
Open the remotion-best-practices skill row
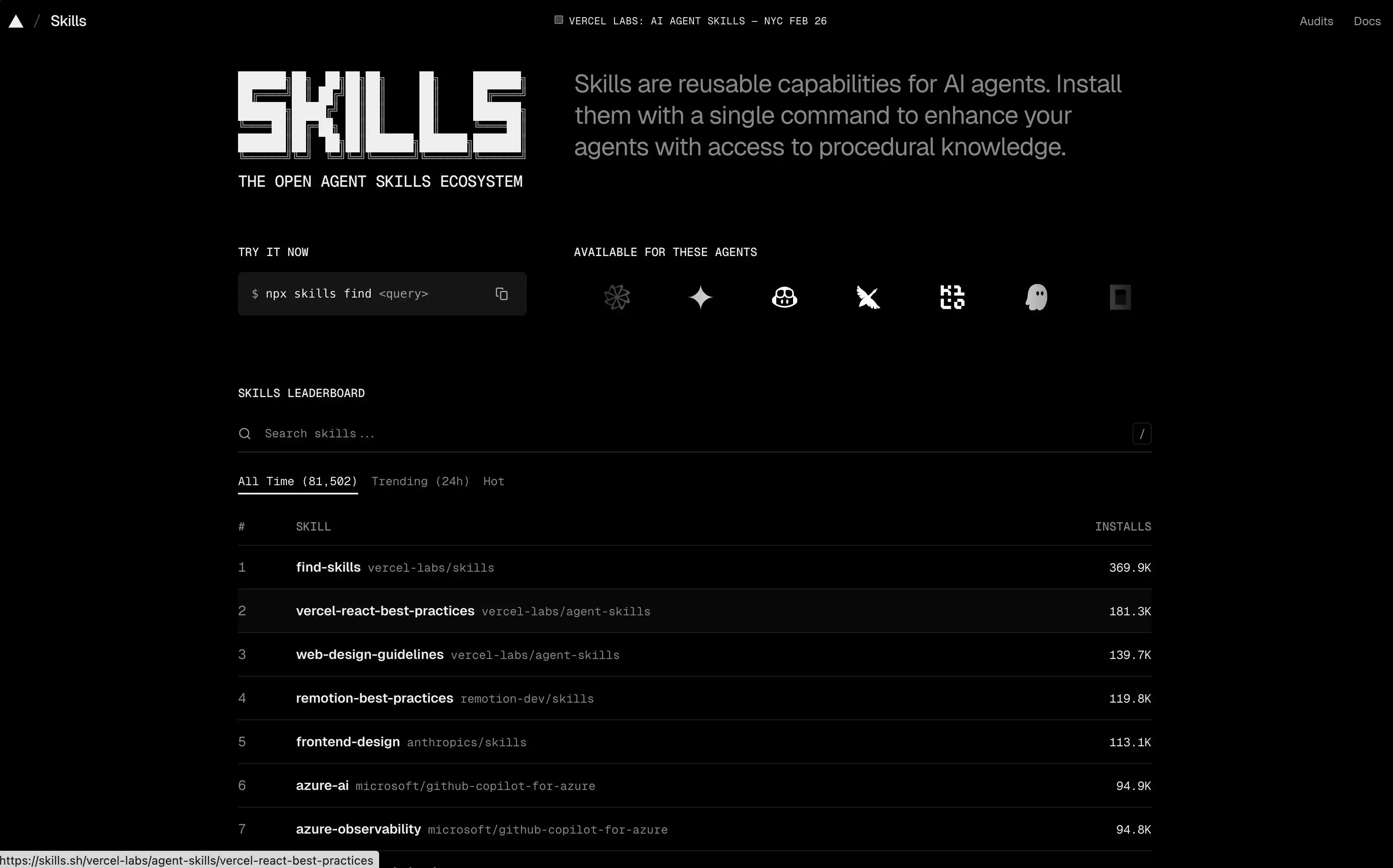click(x=695, y=698)
